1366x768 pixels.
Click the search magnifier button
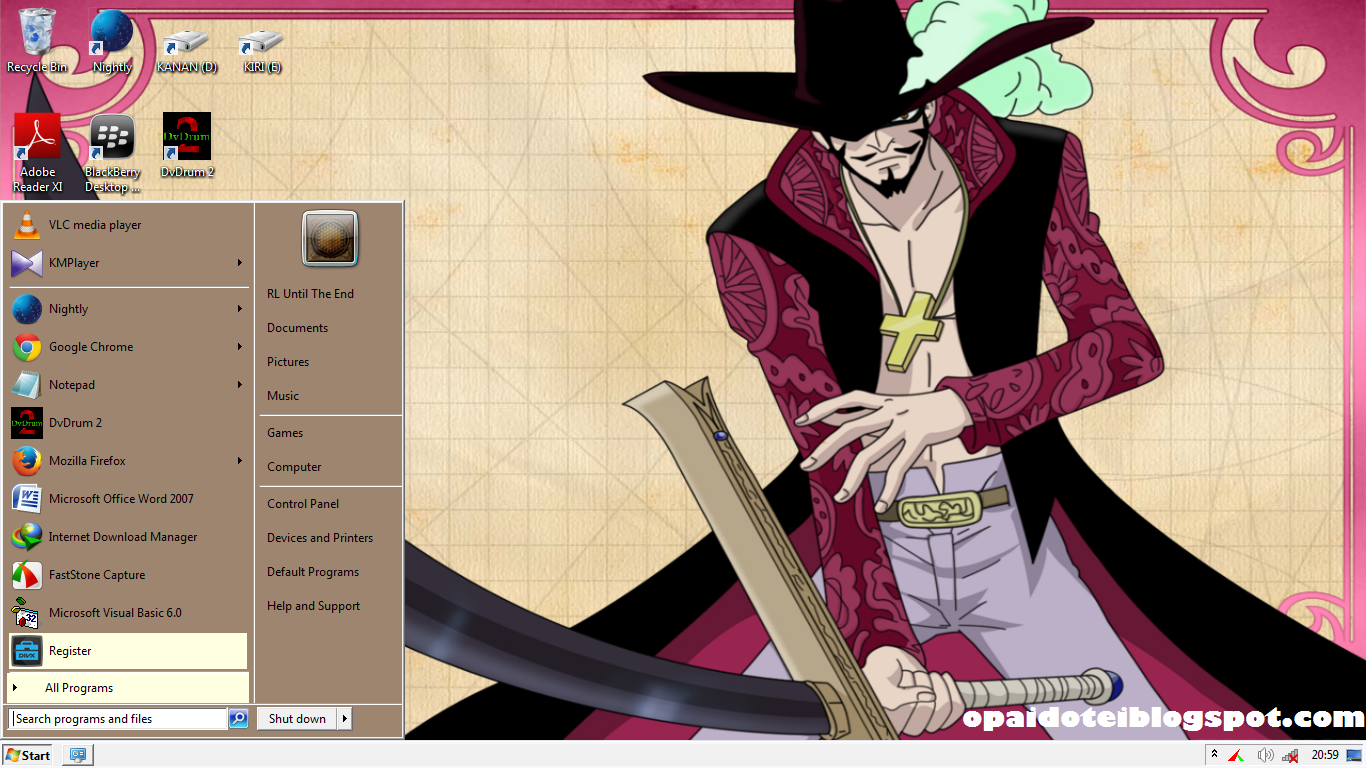tap(238, 718)
